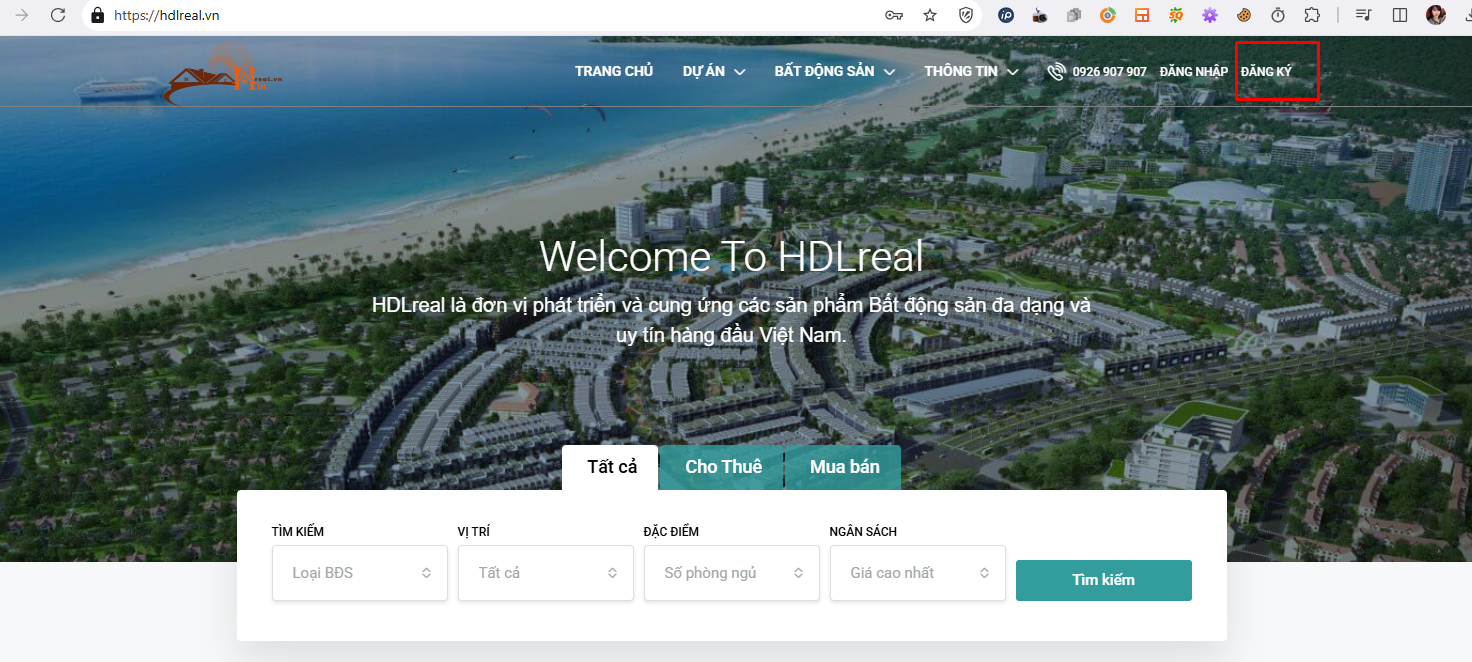Click the ĐẶC ĐIỂM field label
This screenshot has height=662, width=1472.
[x=671, y=532]
